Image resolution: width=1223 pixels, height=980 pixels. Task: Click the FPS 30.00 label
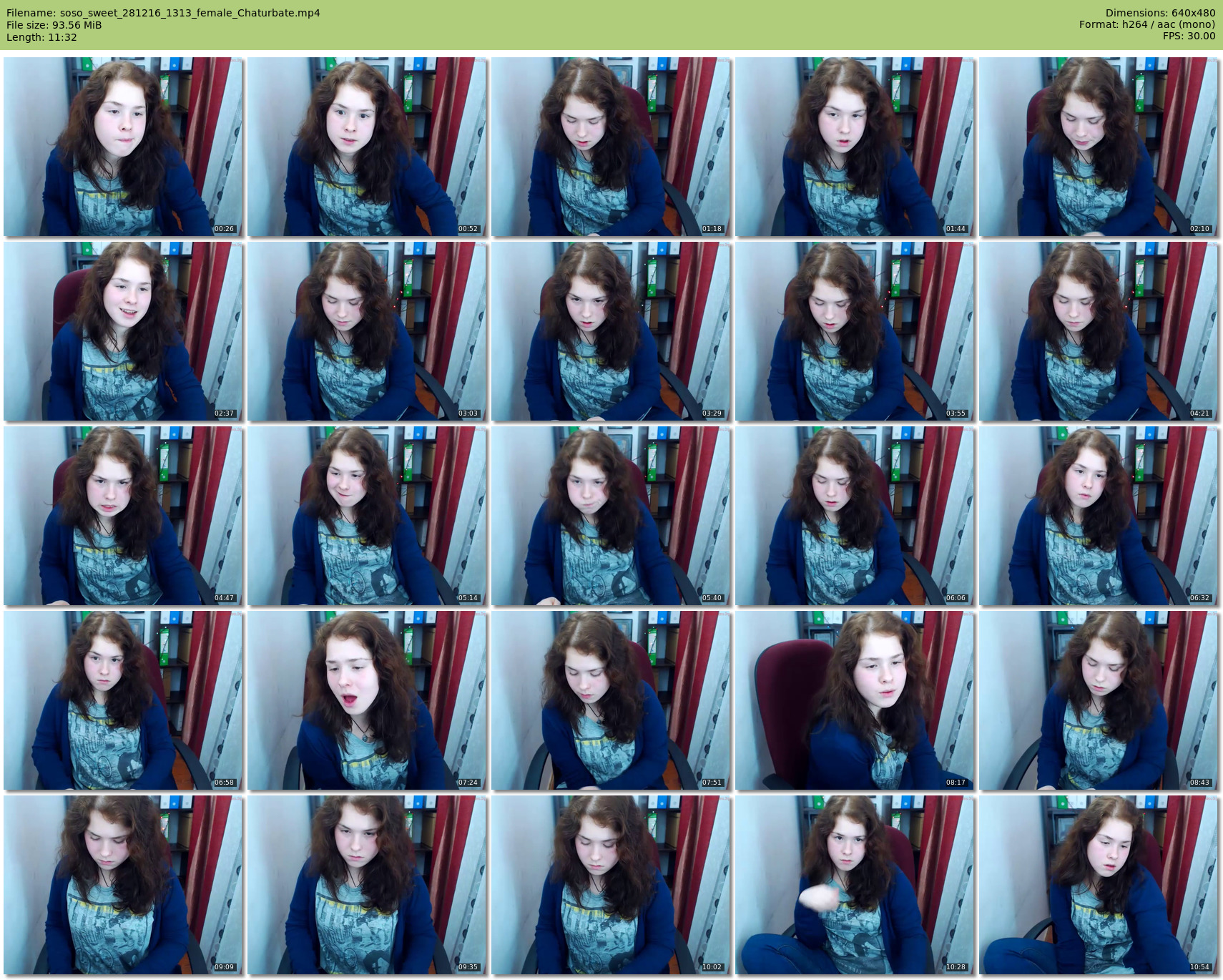[x=1189, y=36]
